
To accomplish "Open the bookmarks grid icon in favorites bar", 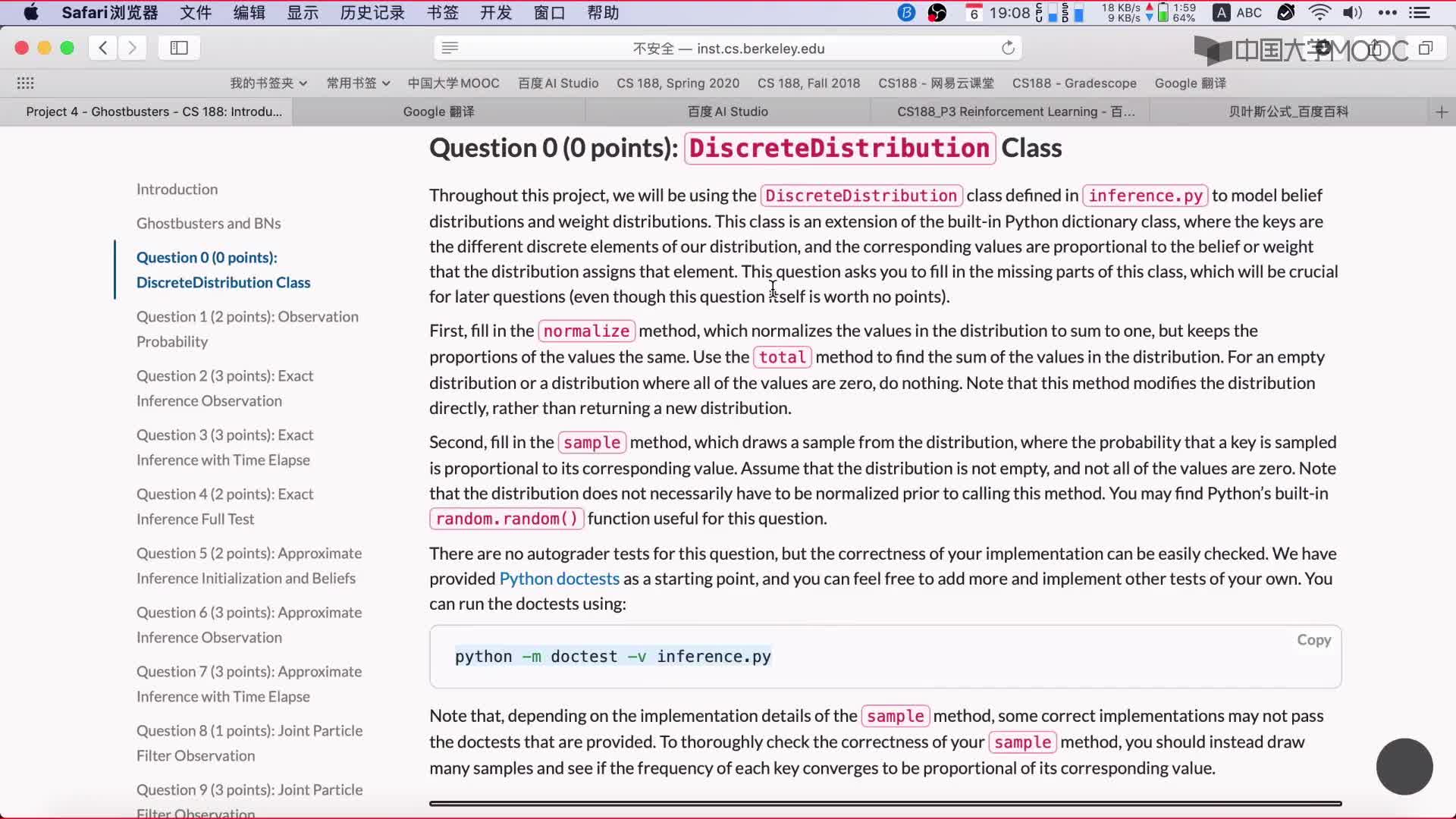I will point(25,83).
